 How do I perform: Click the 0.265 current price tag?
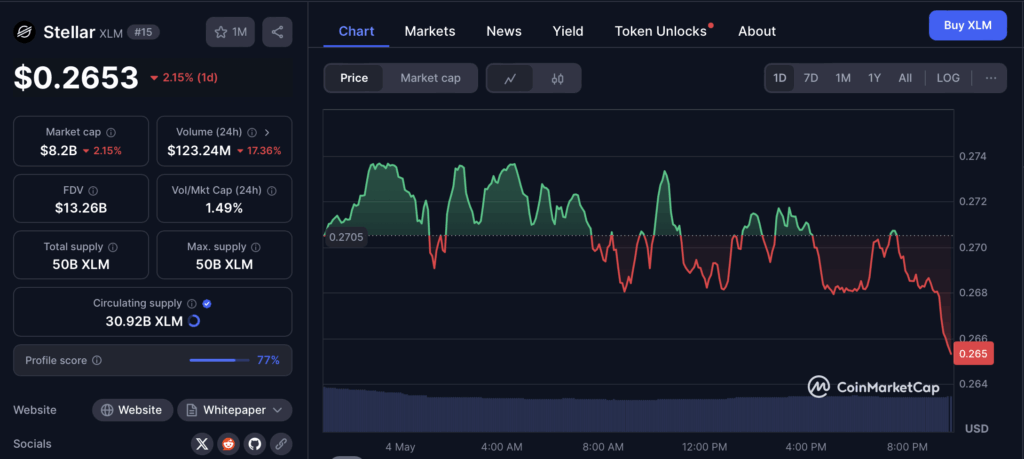pos(974,353)
